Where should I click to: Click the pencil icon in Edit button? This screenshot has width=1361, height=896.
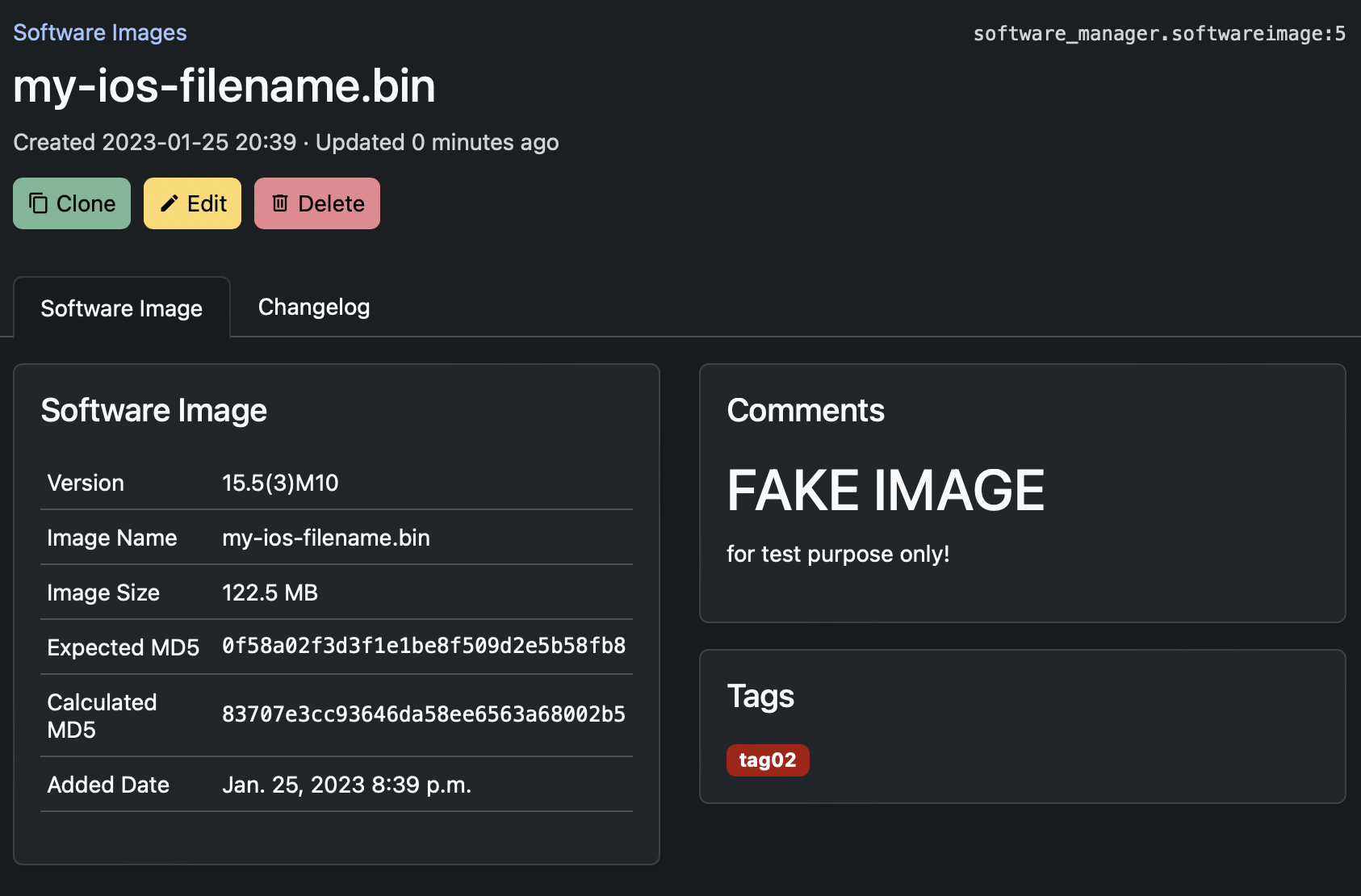[169, 203]
